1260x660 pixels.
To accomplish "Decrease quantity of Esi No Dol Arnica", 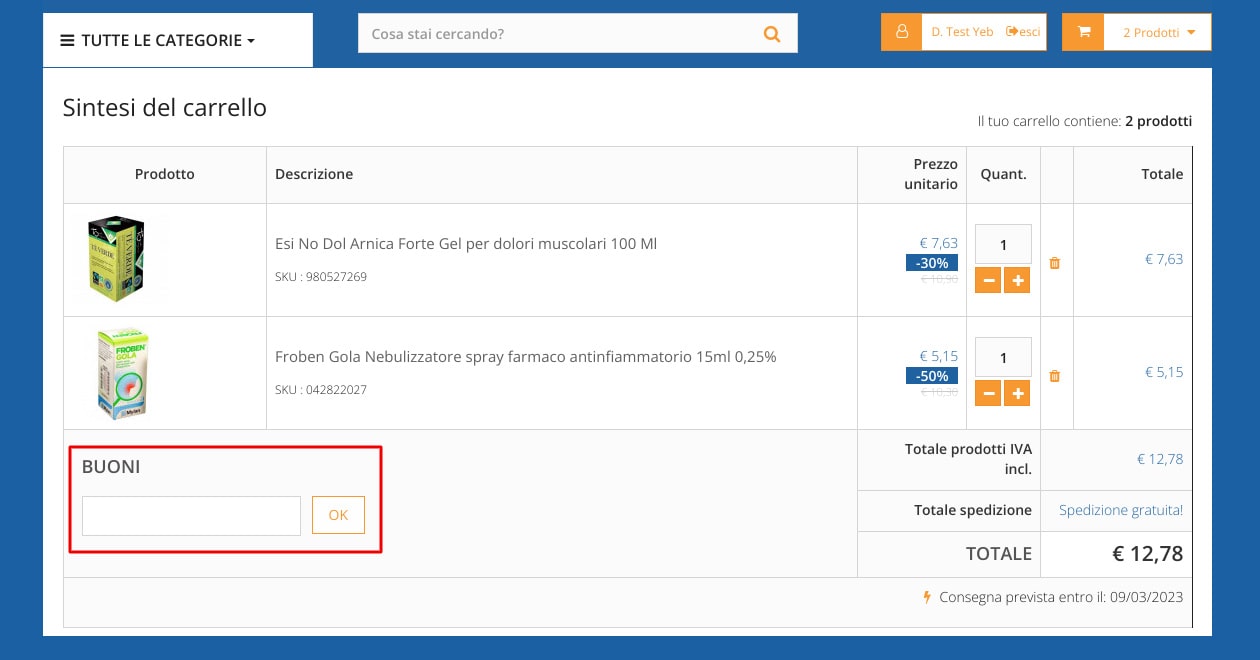I will (x=988, y=281).
